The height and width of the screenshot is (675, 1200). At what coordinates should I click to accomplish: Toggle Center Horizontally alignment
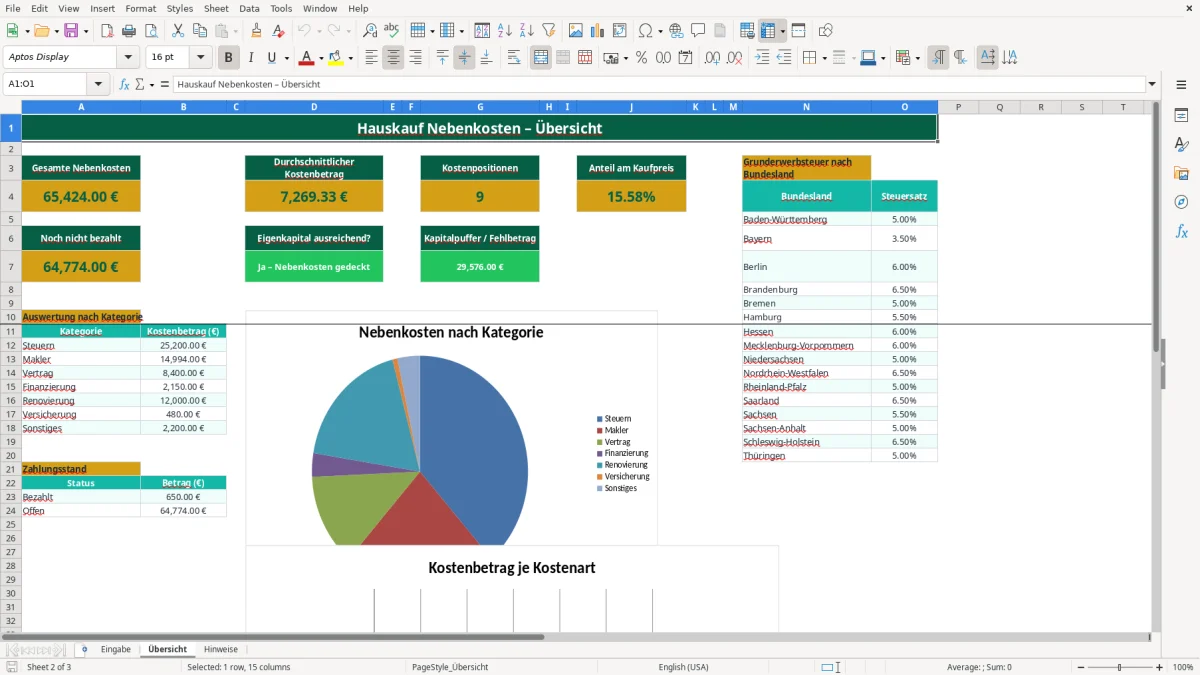393,57
